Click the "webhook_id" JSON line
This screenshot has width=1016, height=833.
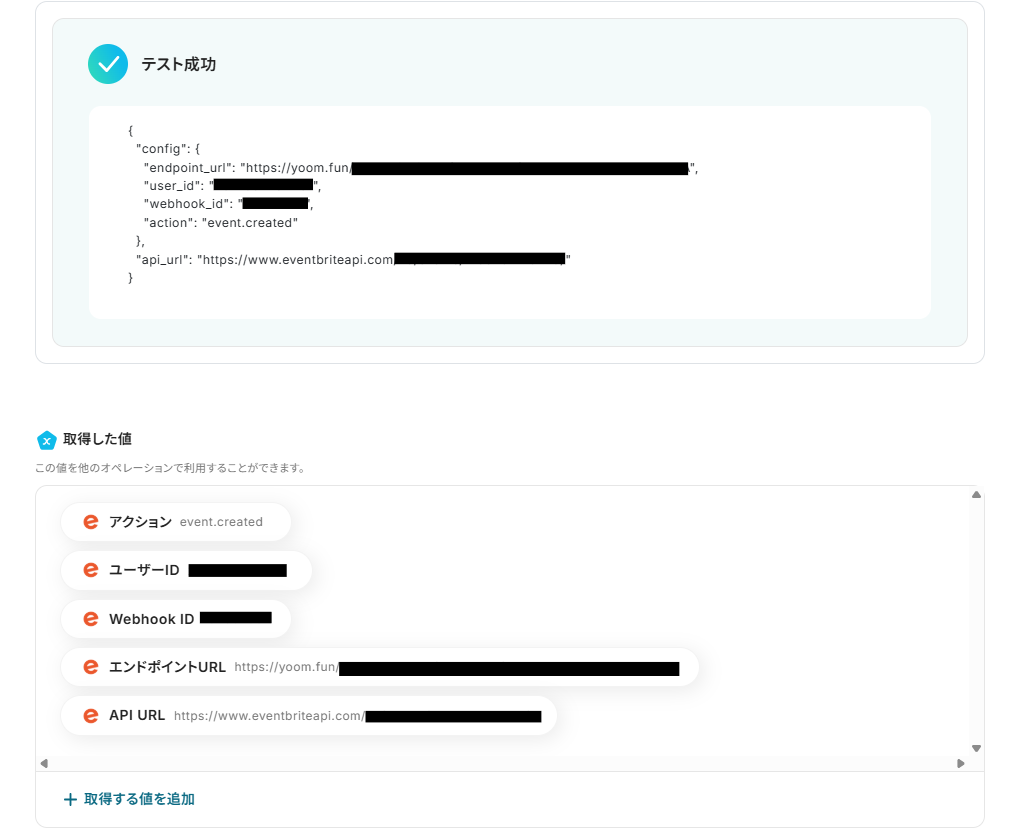click(x=228, y=204)
